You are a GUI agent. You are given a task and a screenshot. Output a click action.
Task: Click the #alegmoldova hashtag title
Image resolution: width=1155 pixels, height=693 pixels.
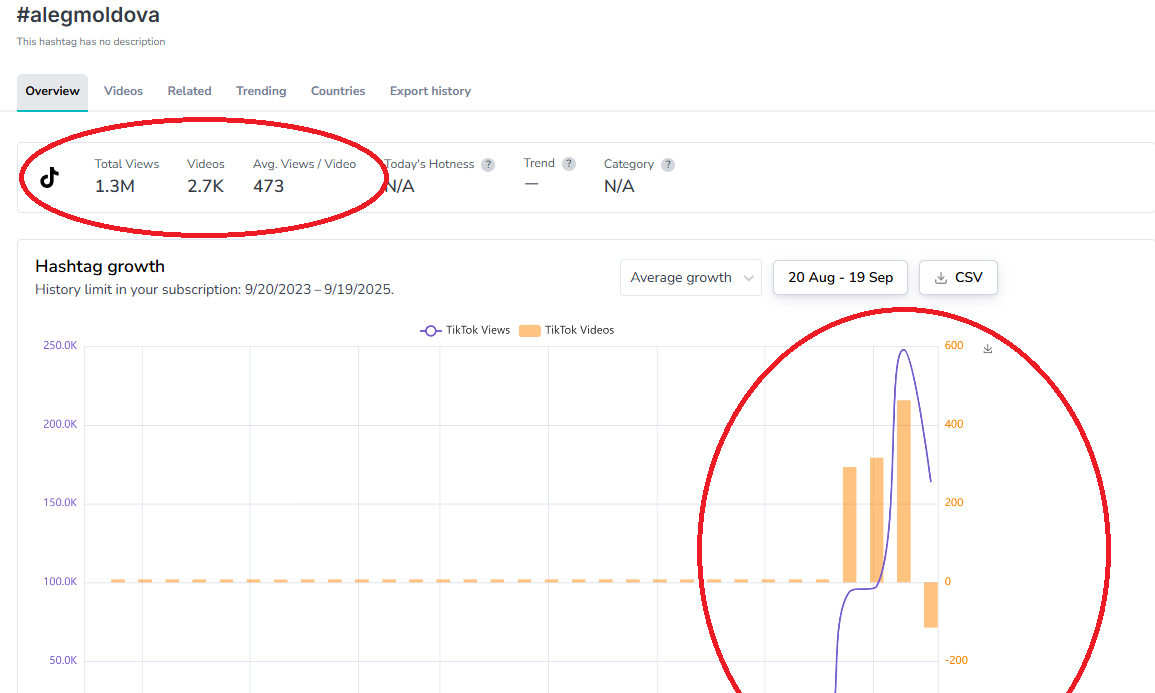88,15
